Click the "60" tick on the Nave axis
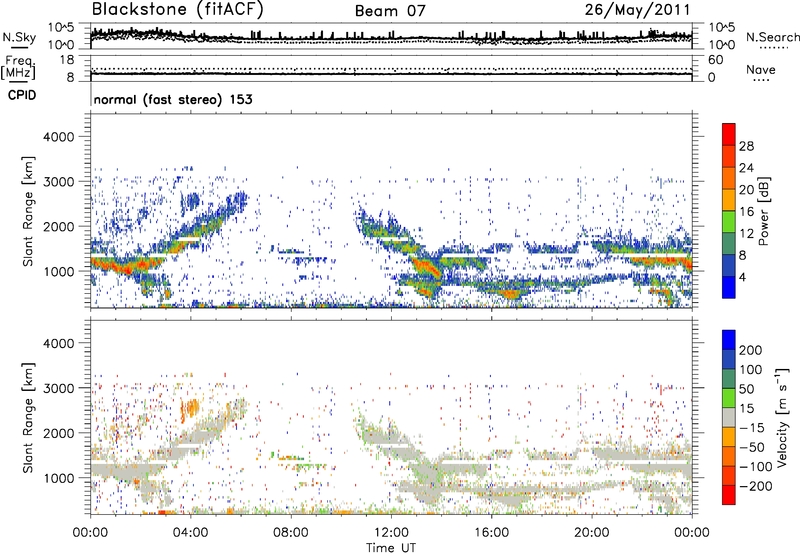Image resolution: width=800 pixels, height=554 pixels. pos(715,60)
